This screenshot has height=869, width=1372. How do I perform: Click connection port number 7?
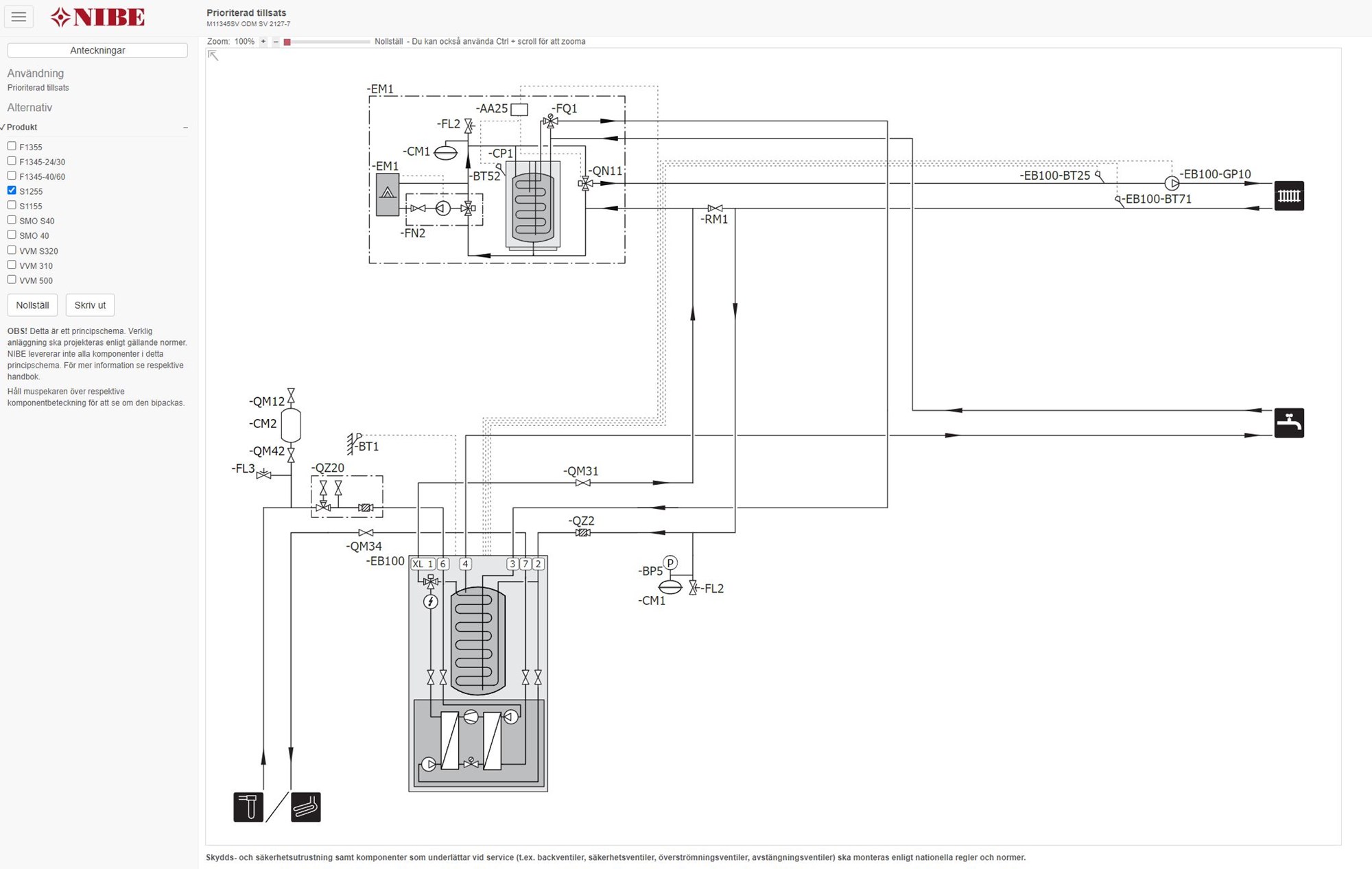[525, 564]
